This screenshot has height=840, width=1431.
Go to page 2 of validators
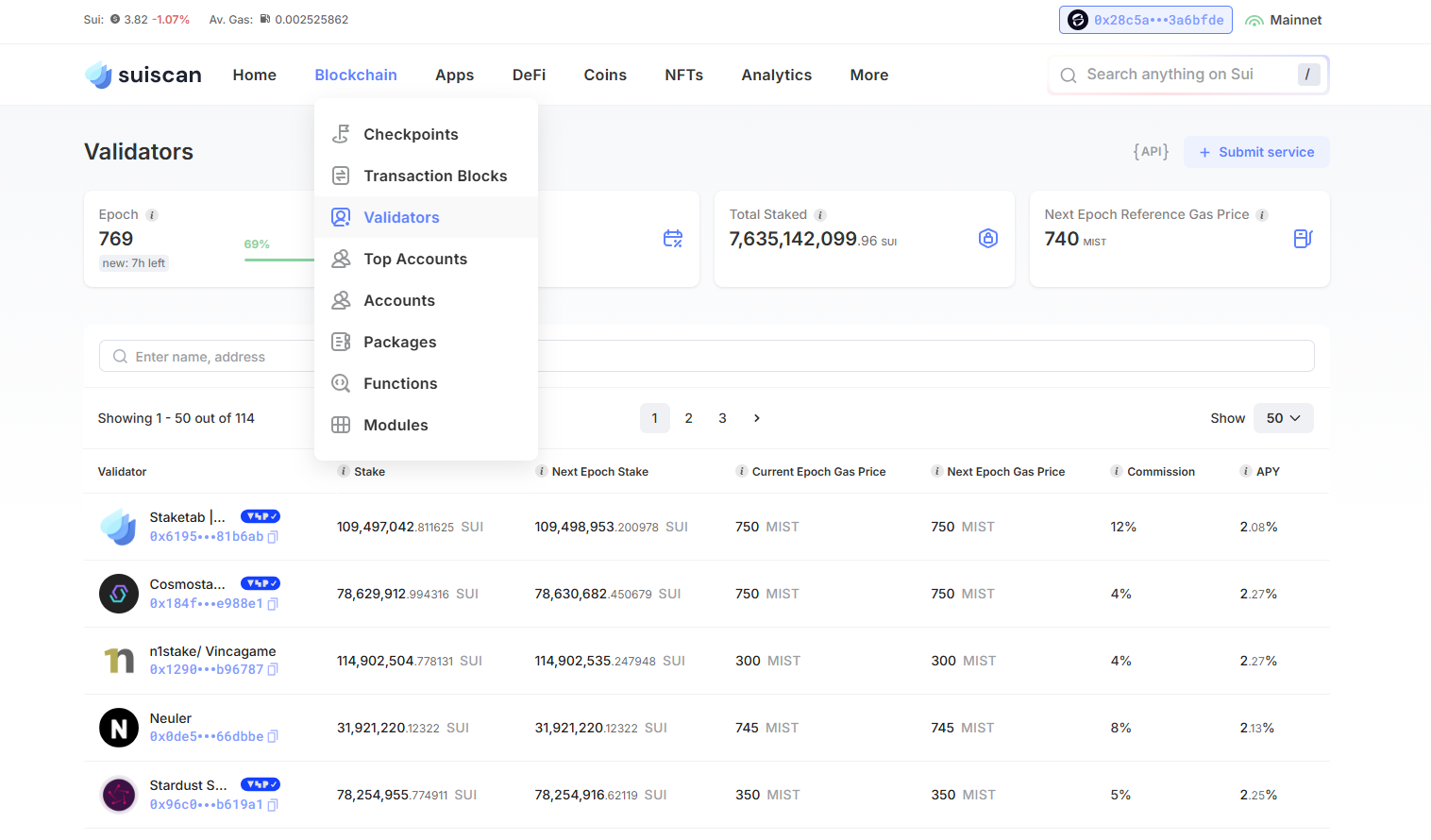689,418
